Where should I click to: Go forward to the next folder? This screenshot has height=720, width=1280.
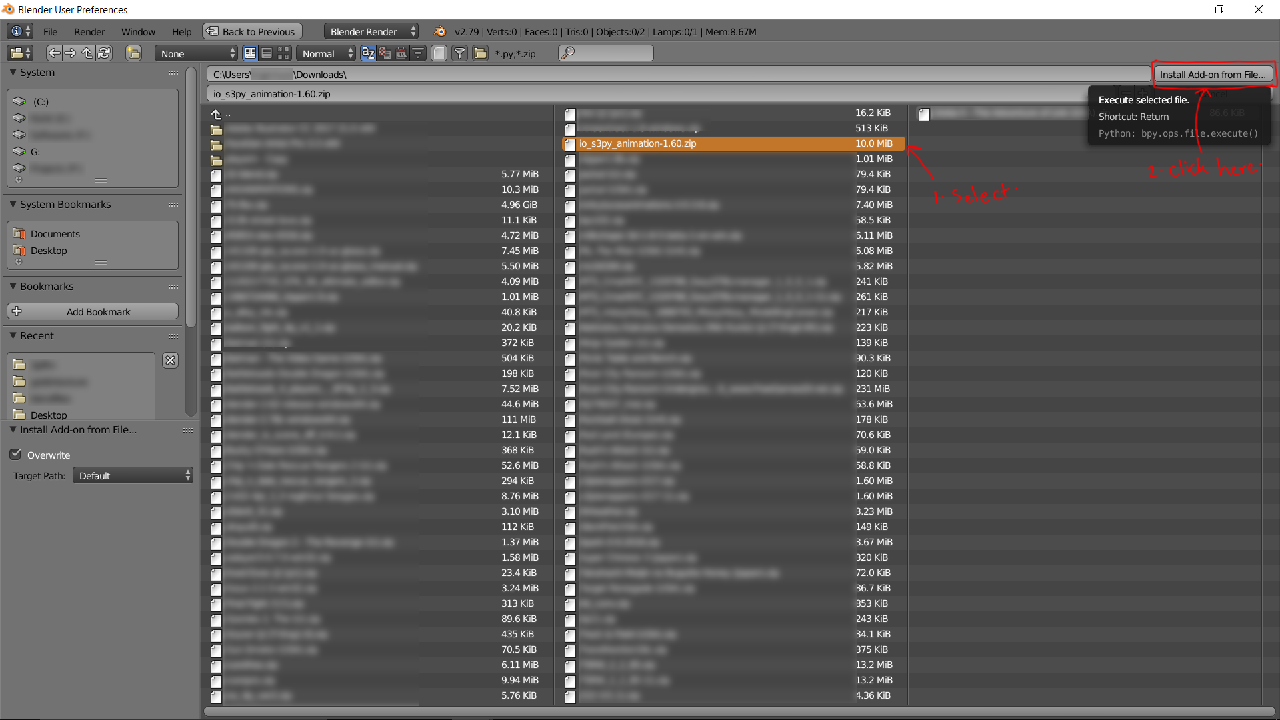70,53
